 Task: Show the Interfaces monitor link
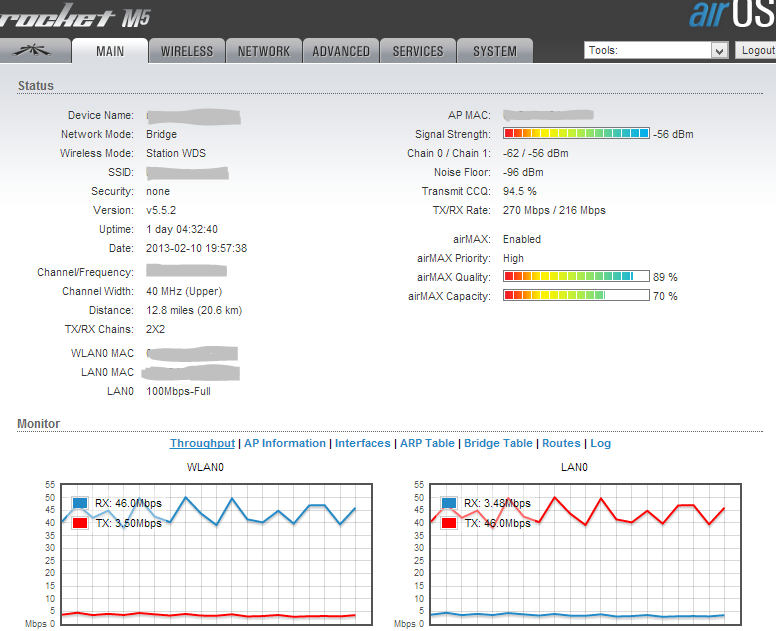click(363, 443)
